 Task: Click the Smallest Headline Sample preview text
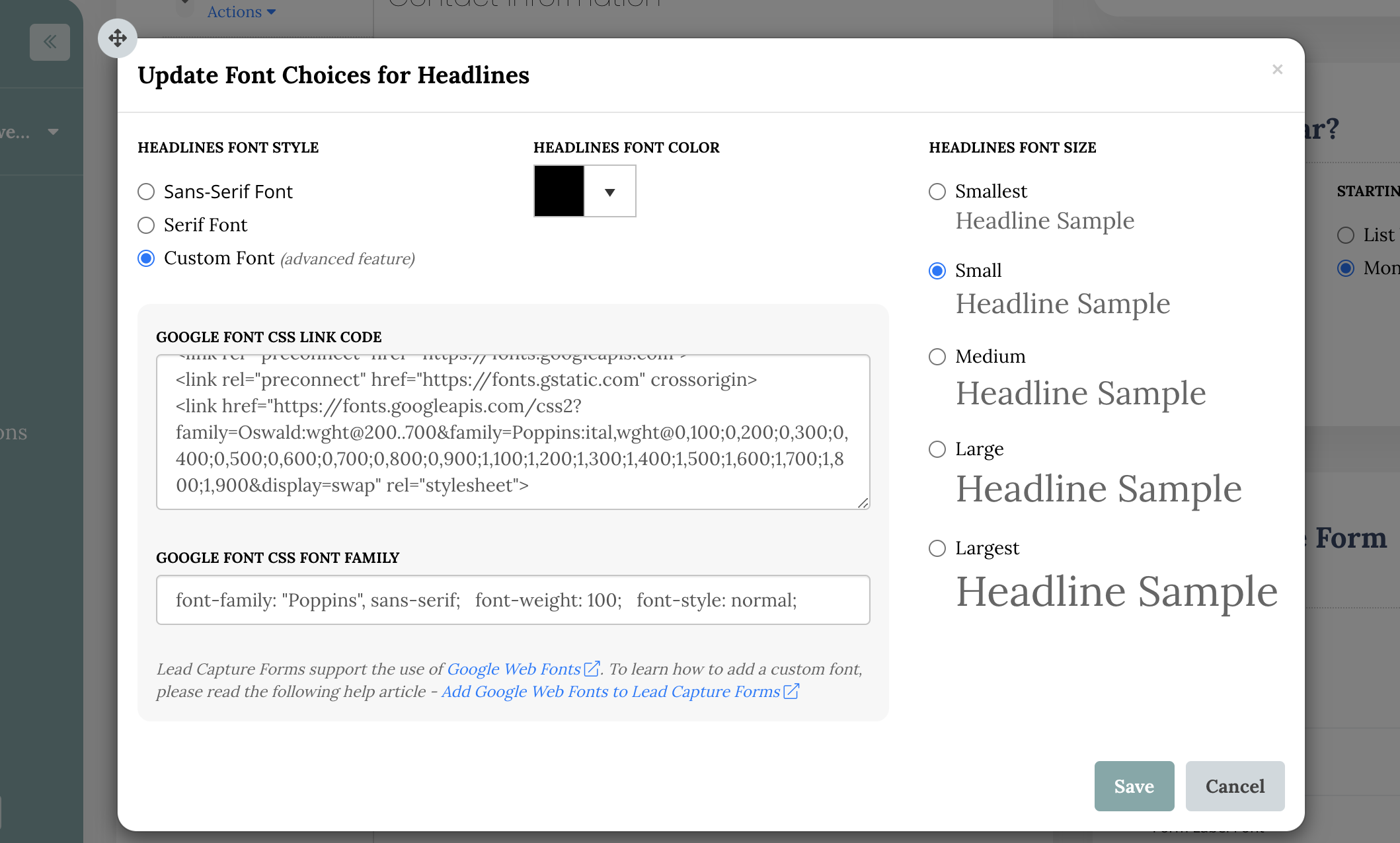tap(1045, 221)
